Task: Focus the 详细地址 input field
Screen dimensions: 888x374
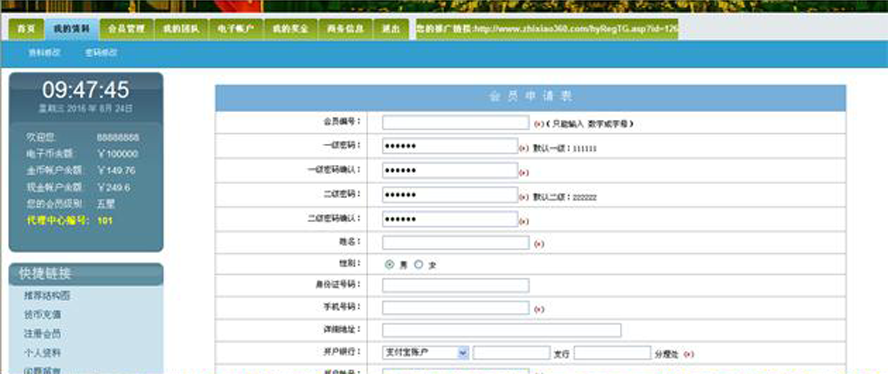Action: [502, 330]
